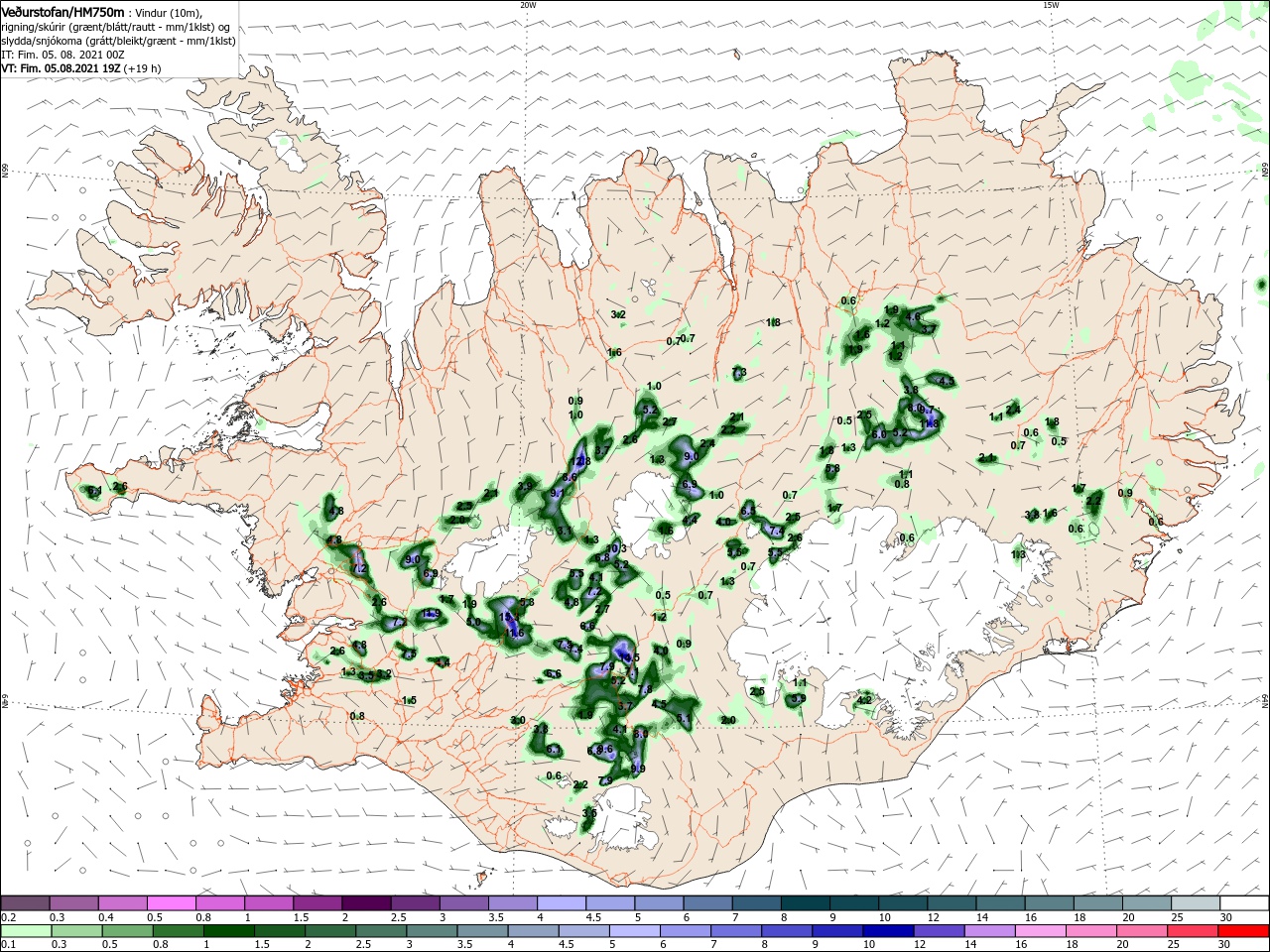Pick top-row legend swatch between 3.5 and 4
The width and height of the screenshot is (1270, 952).
click(512, 902)
